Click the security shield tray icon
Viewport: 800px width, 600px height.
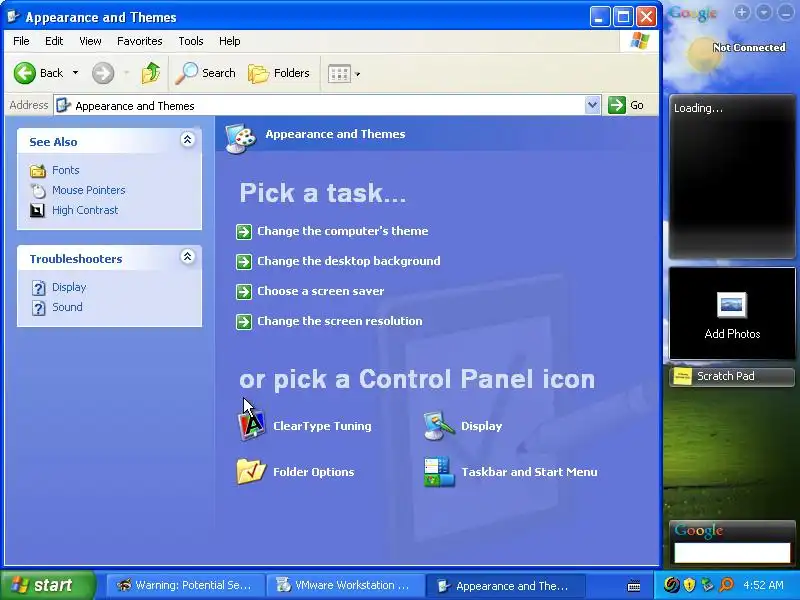[x=689, y=585]
